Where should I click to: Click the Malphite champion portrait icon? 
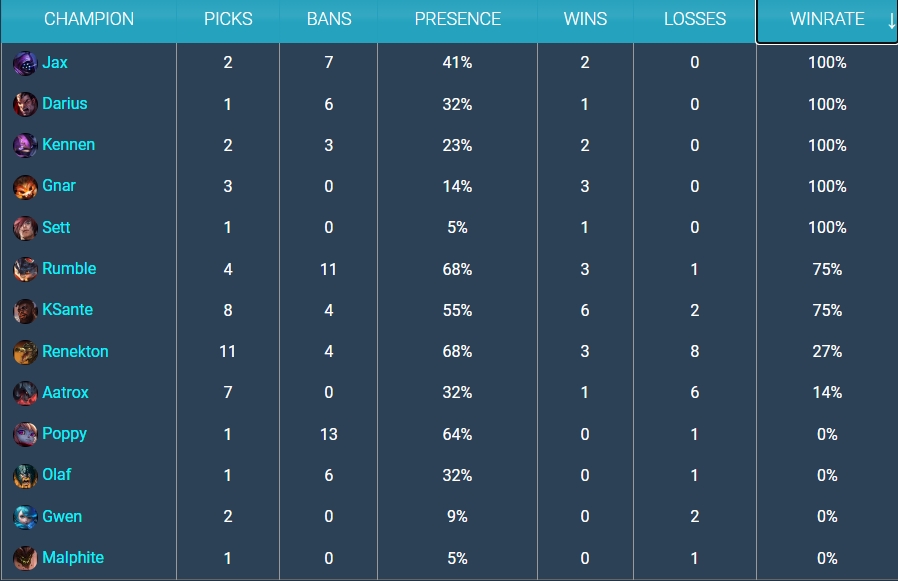tap(25, 558)
